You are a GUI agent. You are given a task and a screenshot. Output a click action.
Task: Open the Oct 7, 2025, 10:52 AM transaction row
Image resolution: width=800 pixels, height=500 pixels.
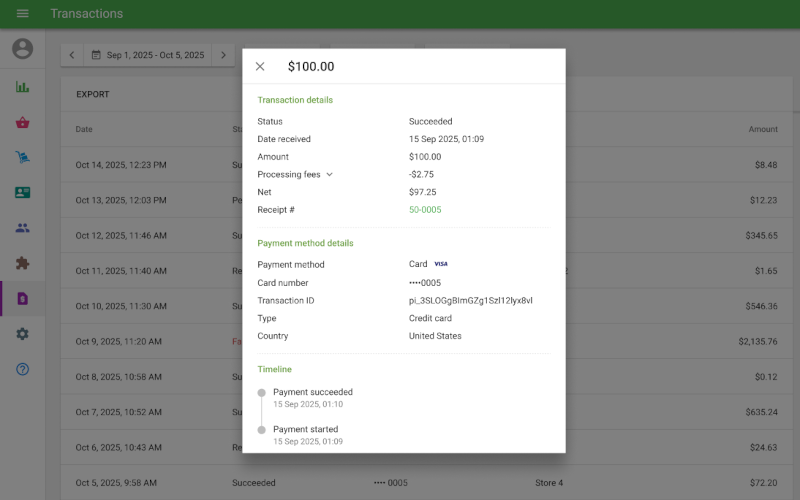point(427,412)
